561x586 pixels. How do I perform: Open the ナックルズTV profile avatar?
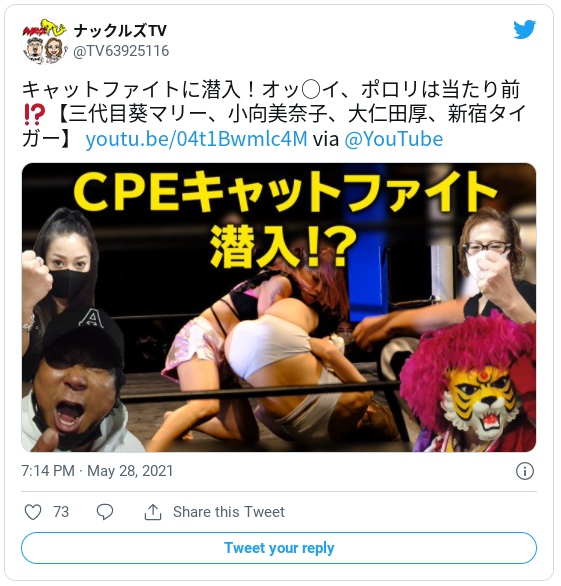45,41
